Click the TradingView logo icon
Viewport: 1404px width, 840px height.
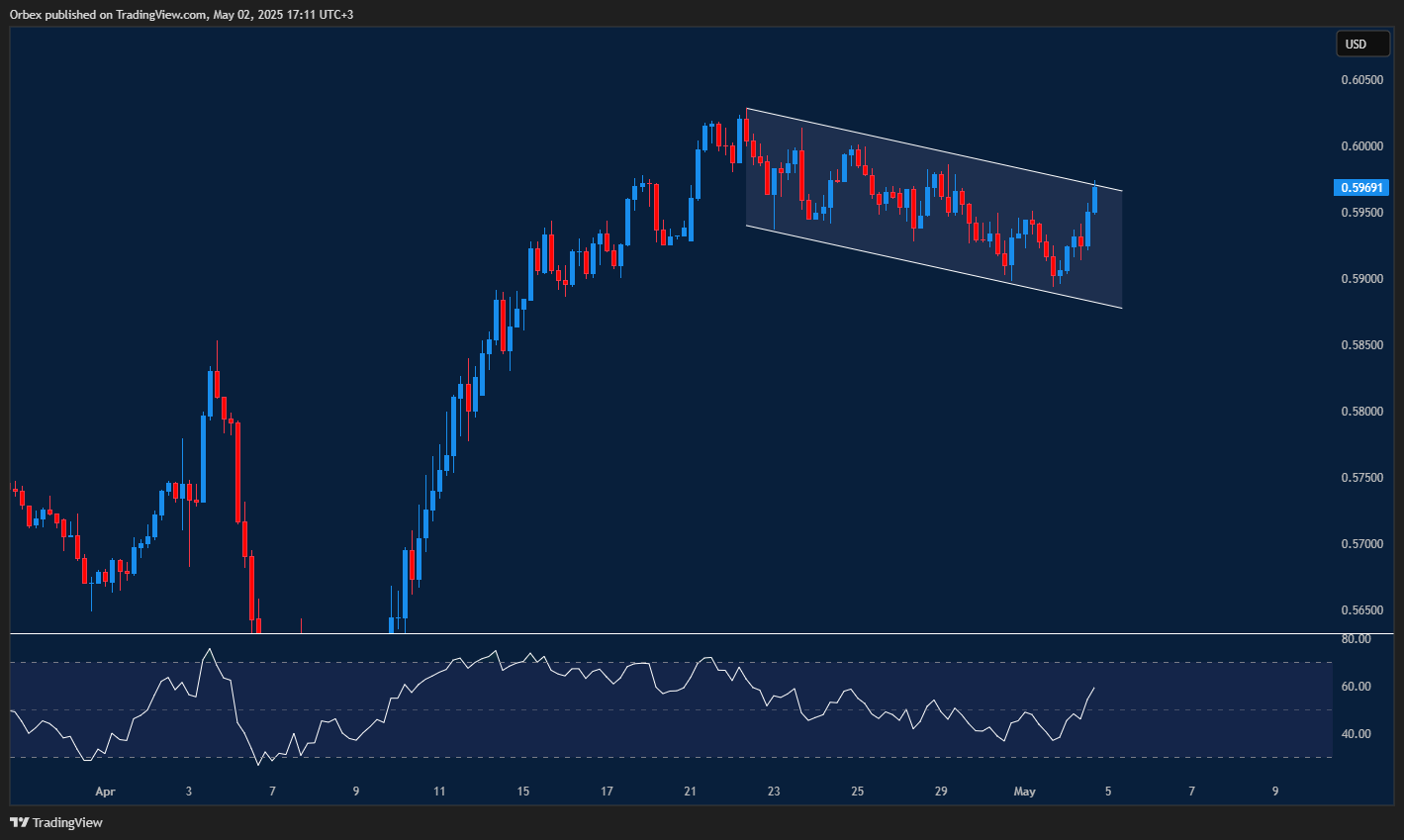(x=18, y=822)
